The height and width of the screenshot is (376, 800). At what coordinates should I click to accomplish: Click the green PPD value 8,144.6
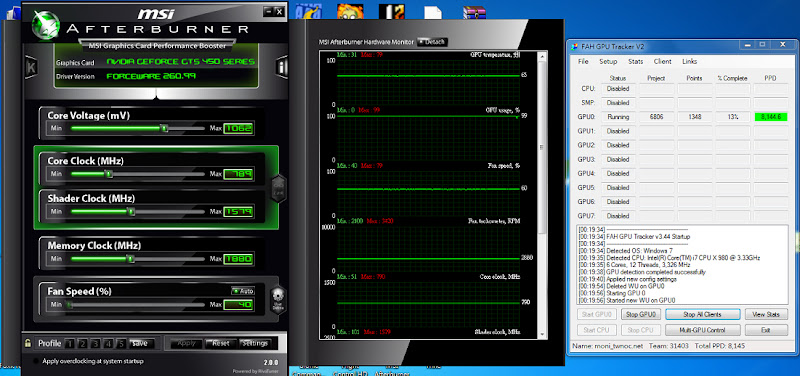(x=770, y=117)
